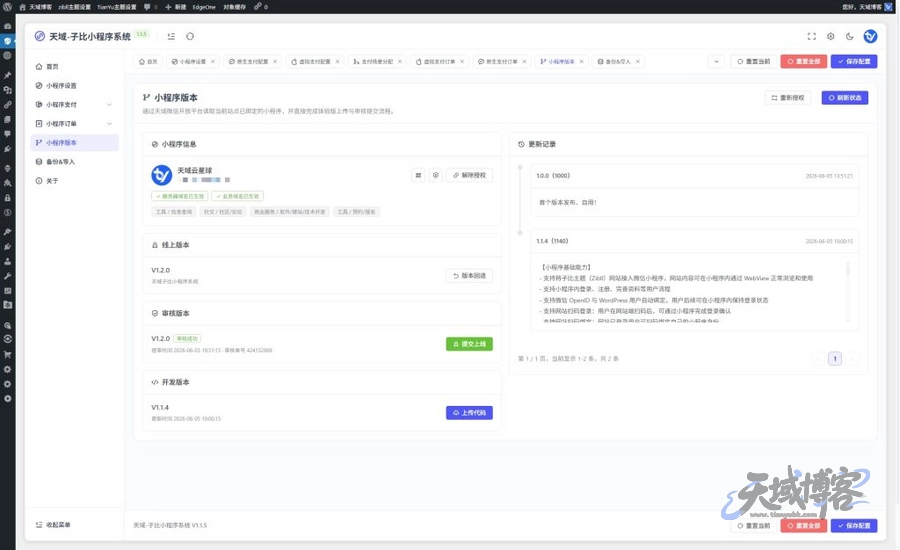
Task: Click 重置全部 in the bottom footer
Action: click(x=804, y=525)
